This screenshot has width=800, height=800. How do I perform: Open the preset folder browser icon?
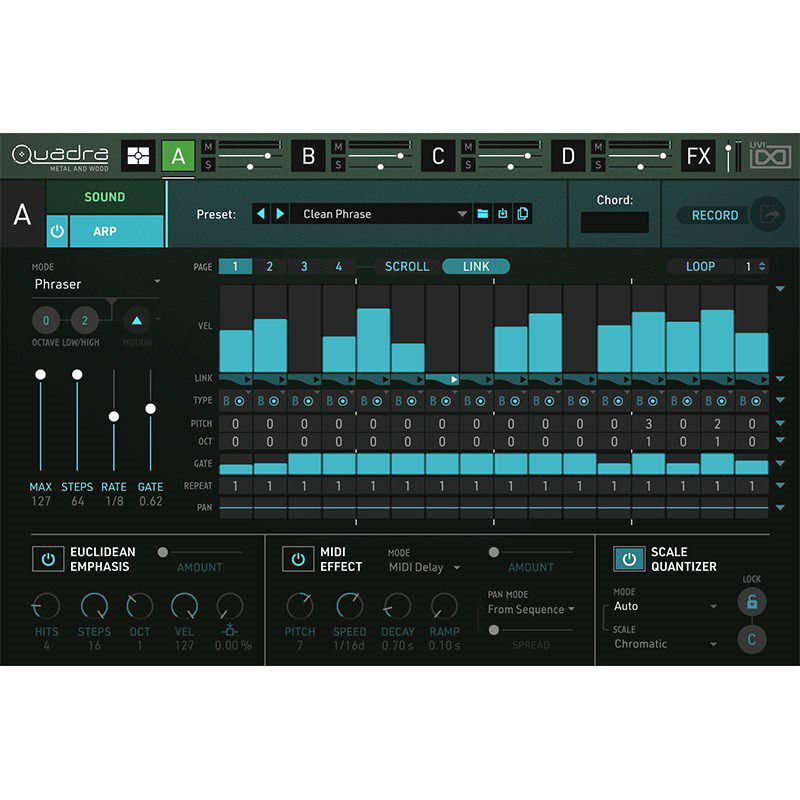pos(483,214)
